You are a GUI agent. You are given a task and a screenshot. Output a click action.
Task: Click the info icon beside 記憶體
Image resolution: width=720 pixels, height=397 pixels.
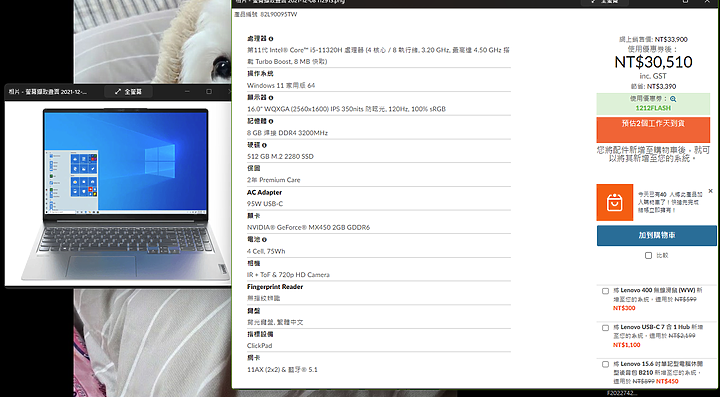click(x=271, y=121)
